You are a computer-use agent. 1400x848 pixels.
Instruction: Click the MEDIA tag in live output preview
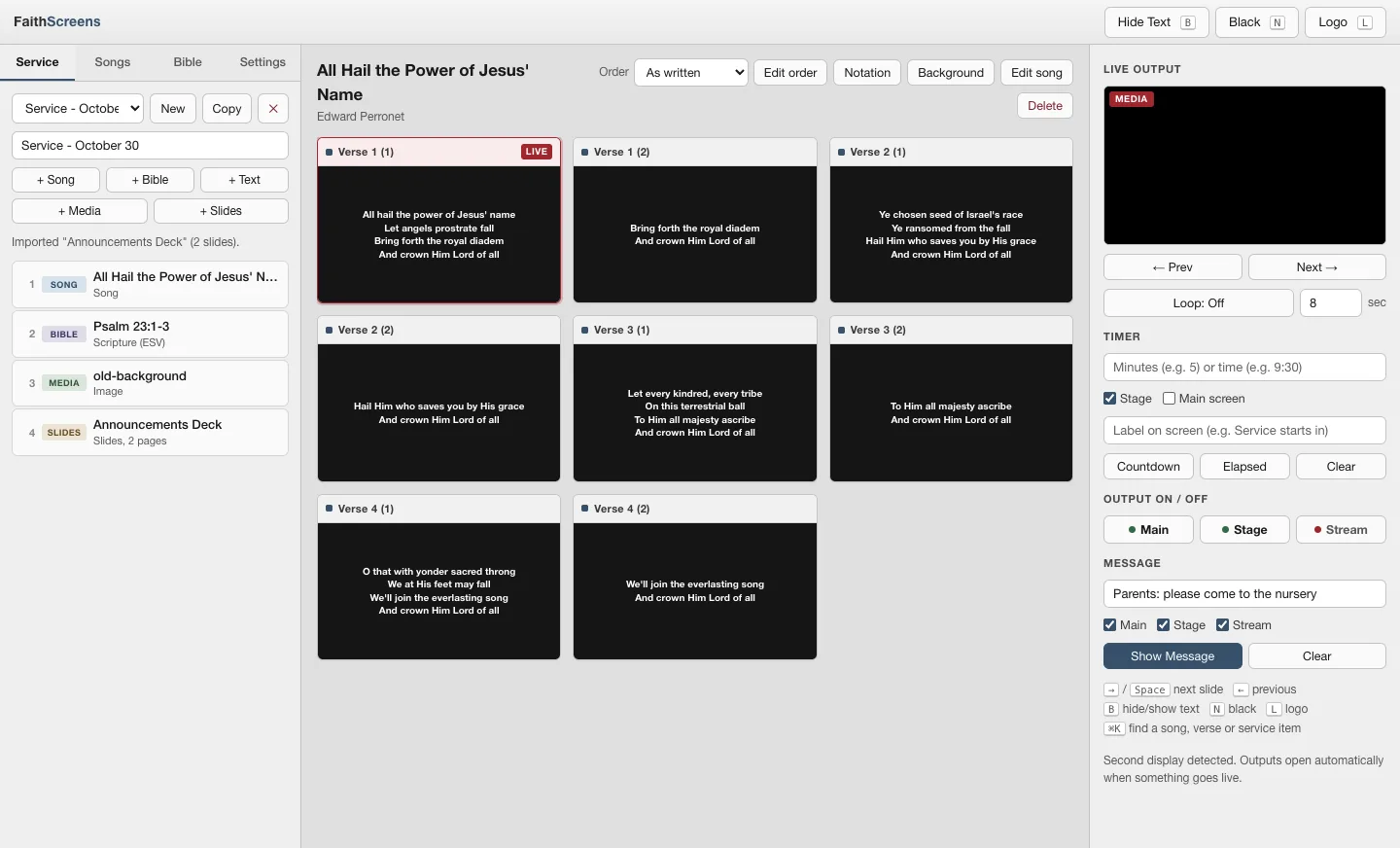pos(1131,99)
